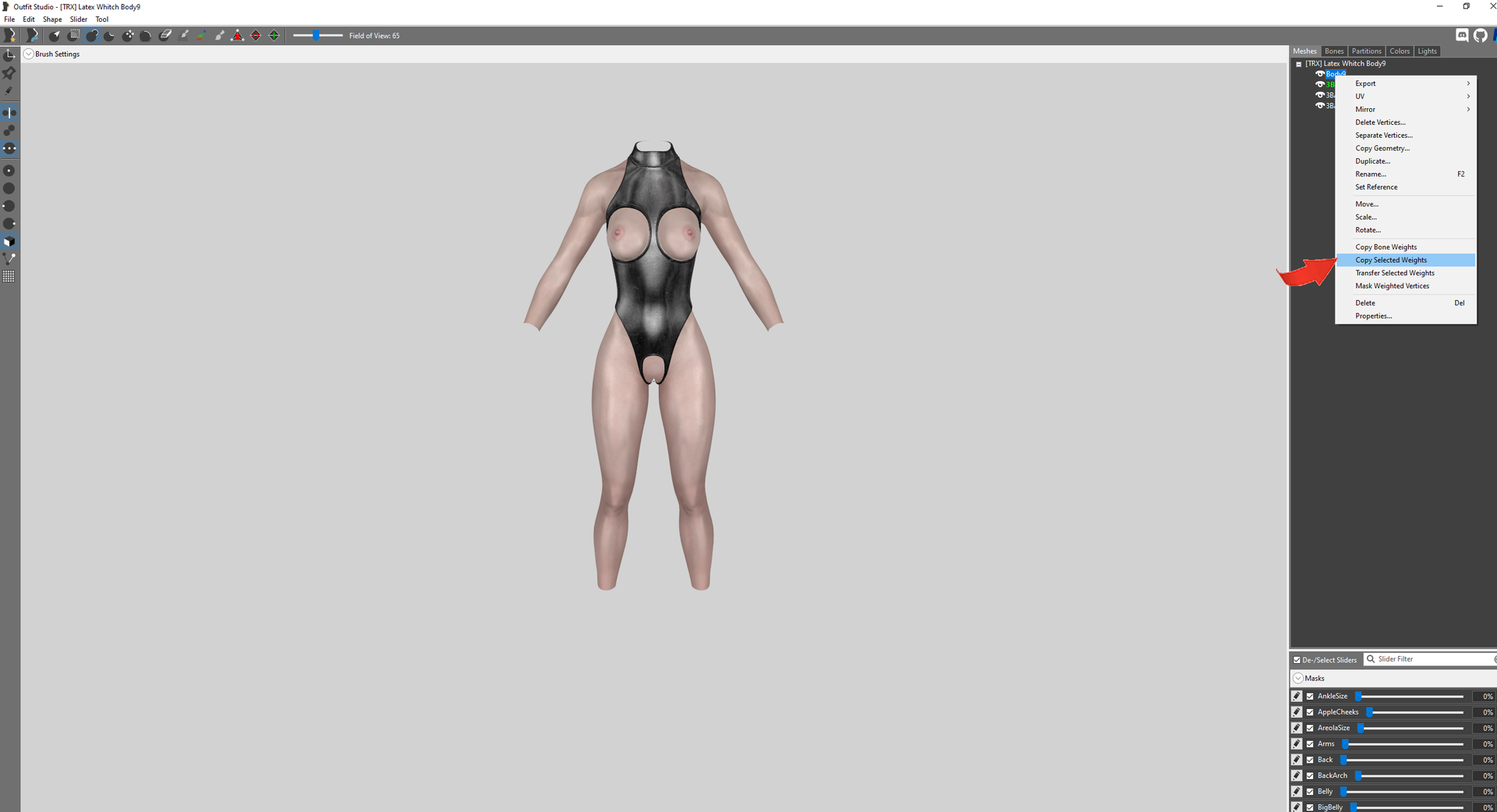Click the AreolaSize slider track
The width and height of the screenshot is (1497, 812).
1410,729
